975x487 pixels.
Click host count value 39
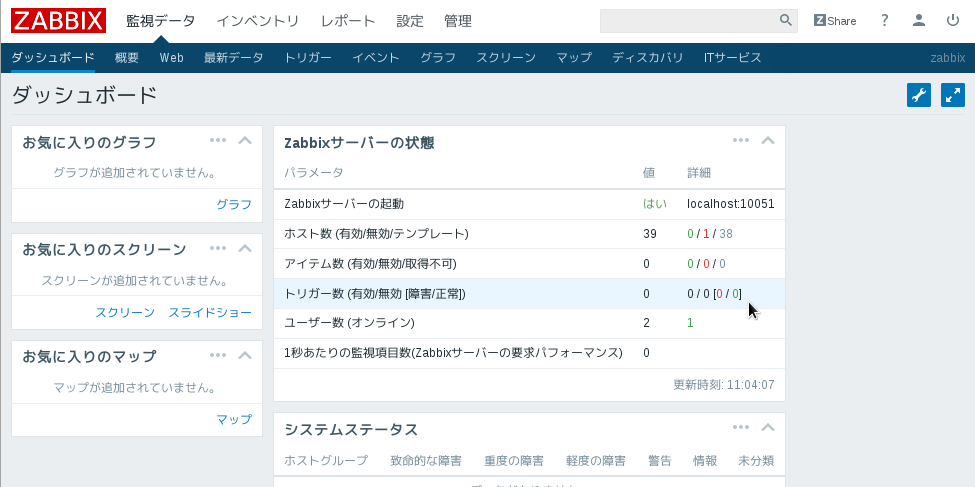pyautogui.click(x=650, y=234)
